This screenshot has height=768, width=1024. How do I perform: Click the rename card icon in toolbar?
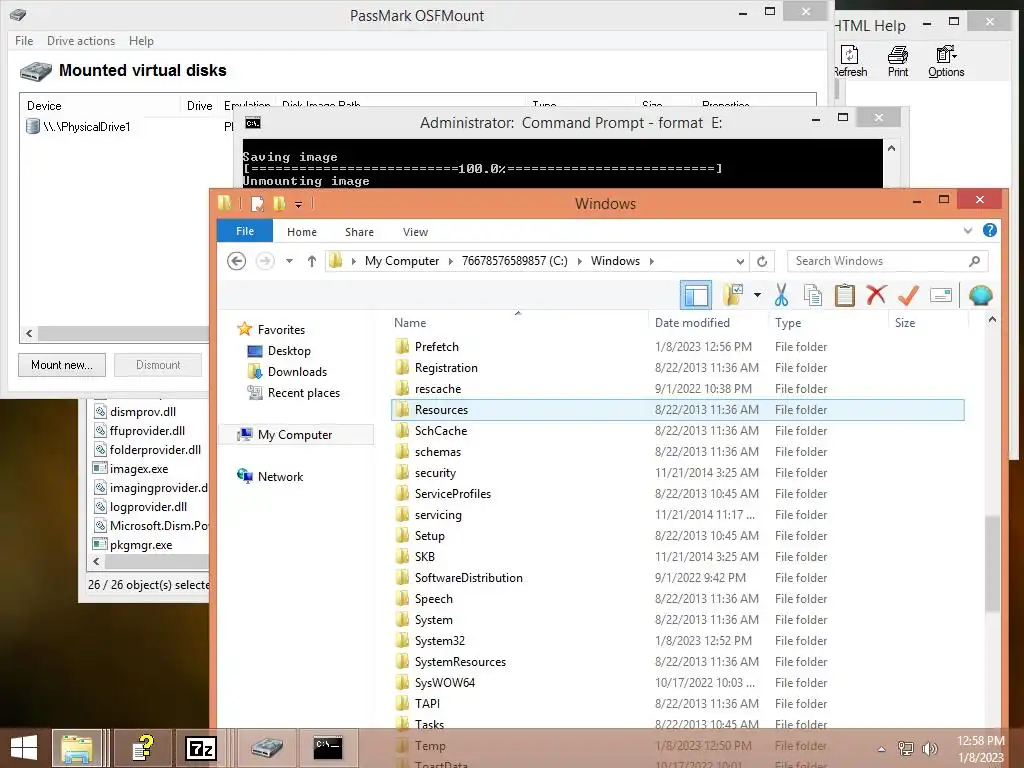940,296
